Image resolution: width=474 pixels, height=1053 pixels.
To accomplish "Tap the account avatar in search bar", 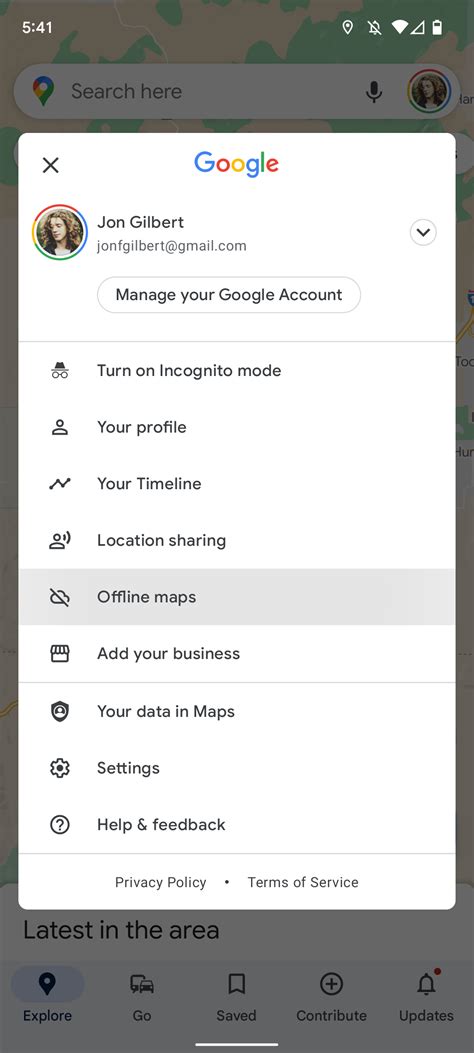I will click(429, 91).
